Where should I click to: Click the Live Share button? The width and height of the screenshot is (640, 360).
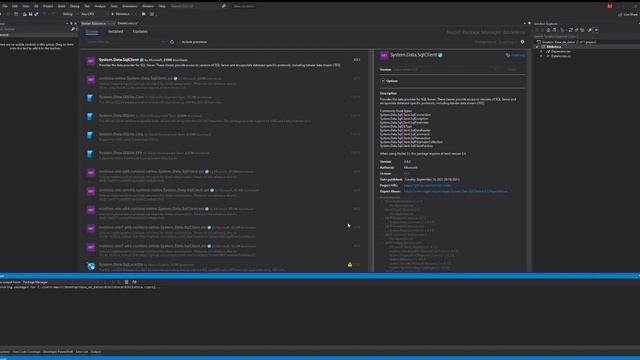(x=628, y=14)
